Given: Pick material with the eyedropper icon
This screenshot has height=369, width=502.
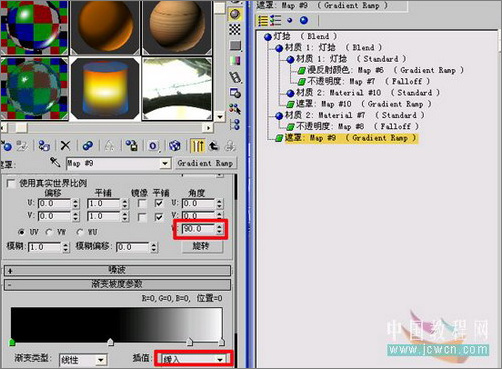Looking at the screenshot, I should coord(55,162).
